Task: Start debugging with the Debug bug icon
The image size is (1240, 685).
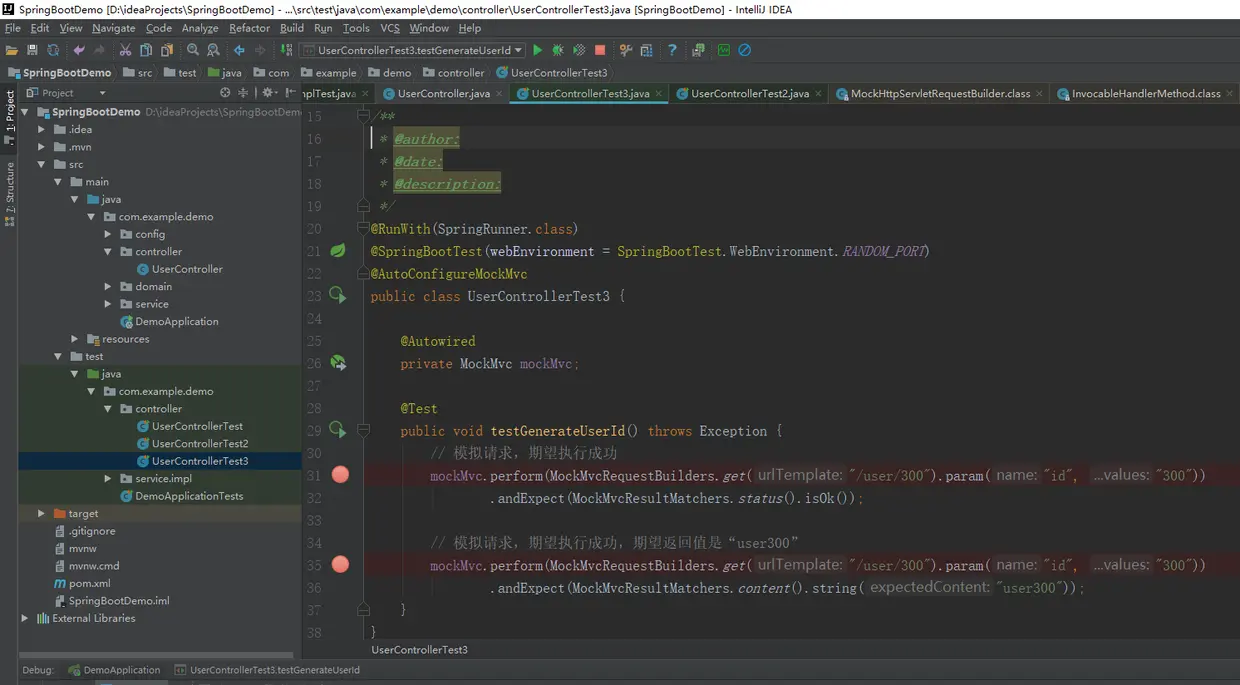Action: (558, 50)
